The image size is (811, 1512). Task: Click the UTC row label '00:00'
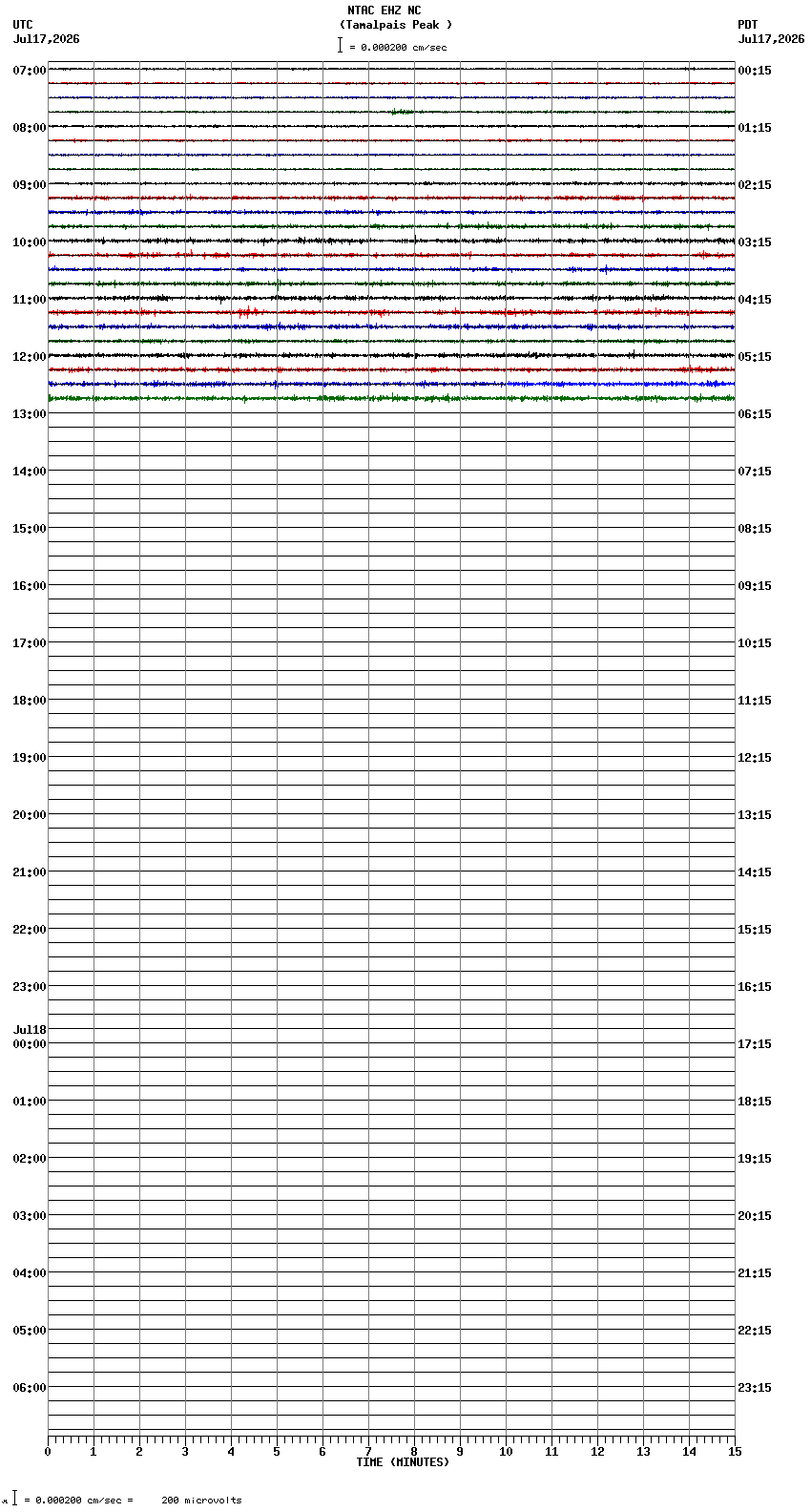tap(30, 1044)
